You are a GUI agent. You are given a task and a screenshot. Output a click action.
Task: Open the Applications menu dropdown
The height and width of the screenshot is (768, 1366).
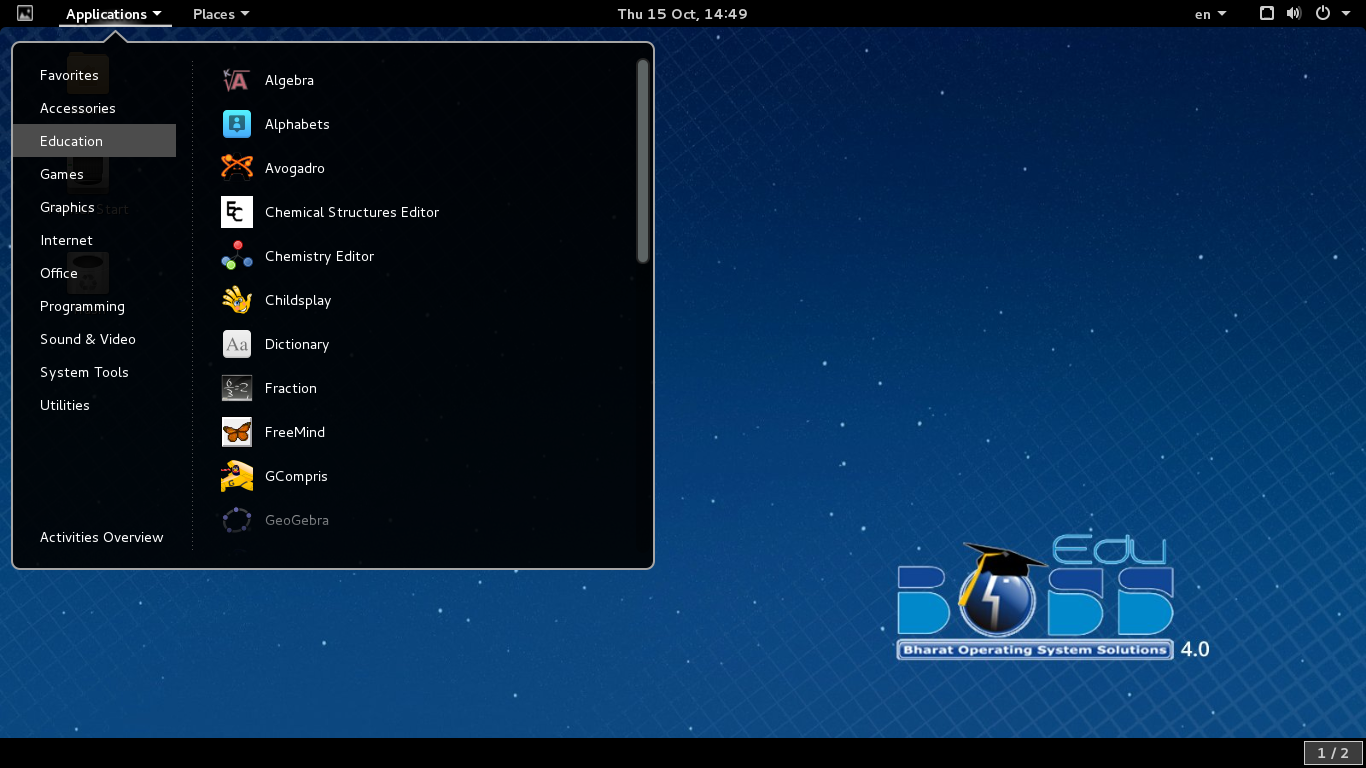pos(114,14)
